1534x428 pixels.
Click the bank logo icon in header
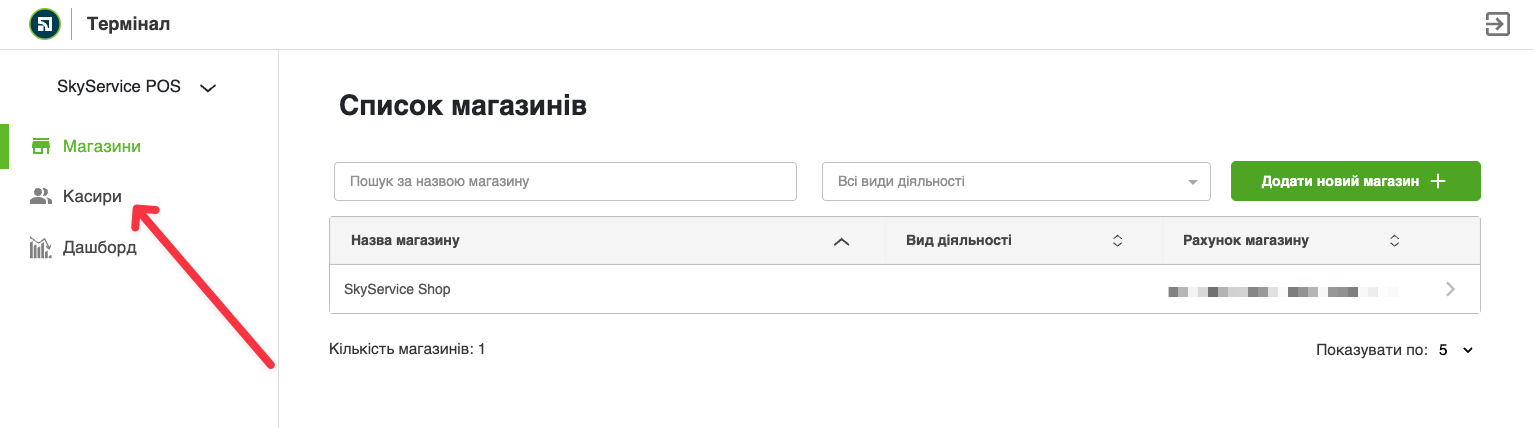[x=45, y=24]
